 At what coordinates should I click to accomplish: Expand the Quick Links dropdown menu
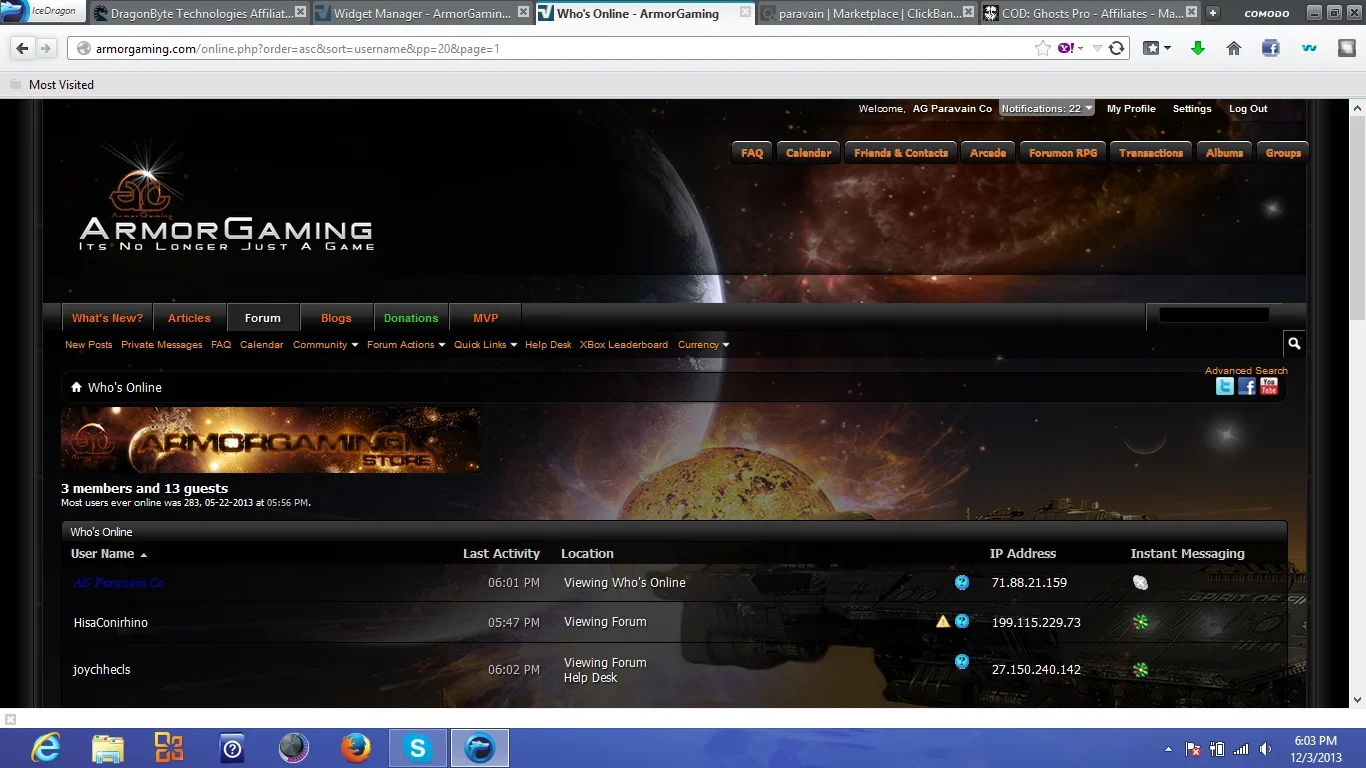coord(485,345)
